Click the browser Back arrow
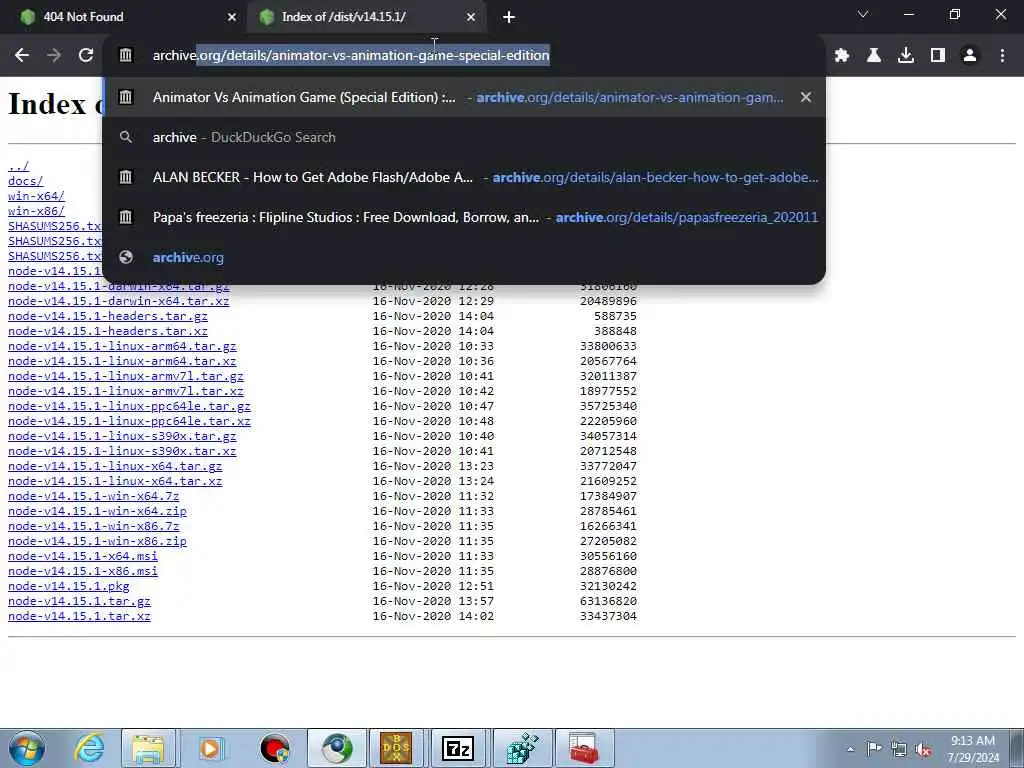This screenshot has height=768, width=1024. pos(22,56)
